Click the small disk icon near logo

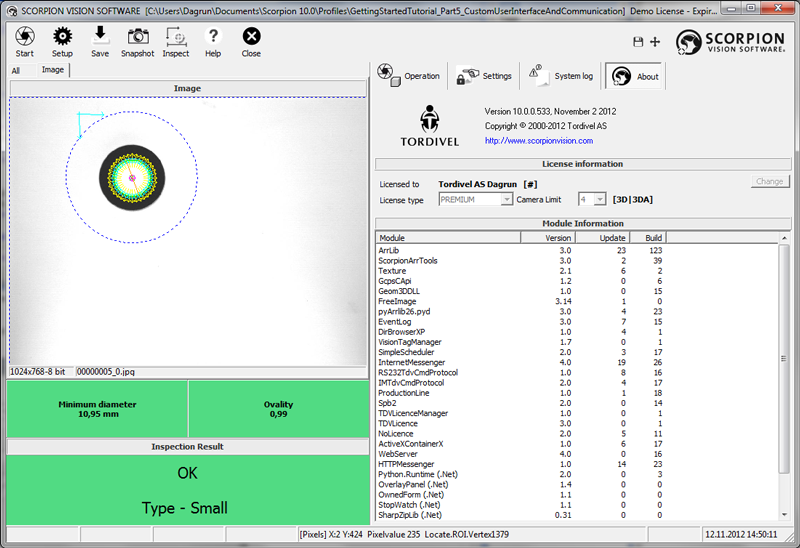(638, 42)
